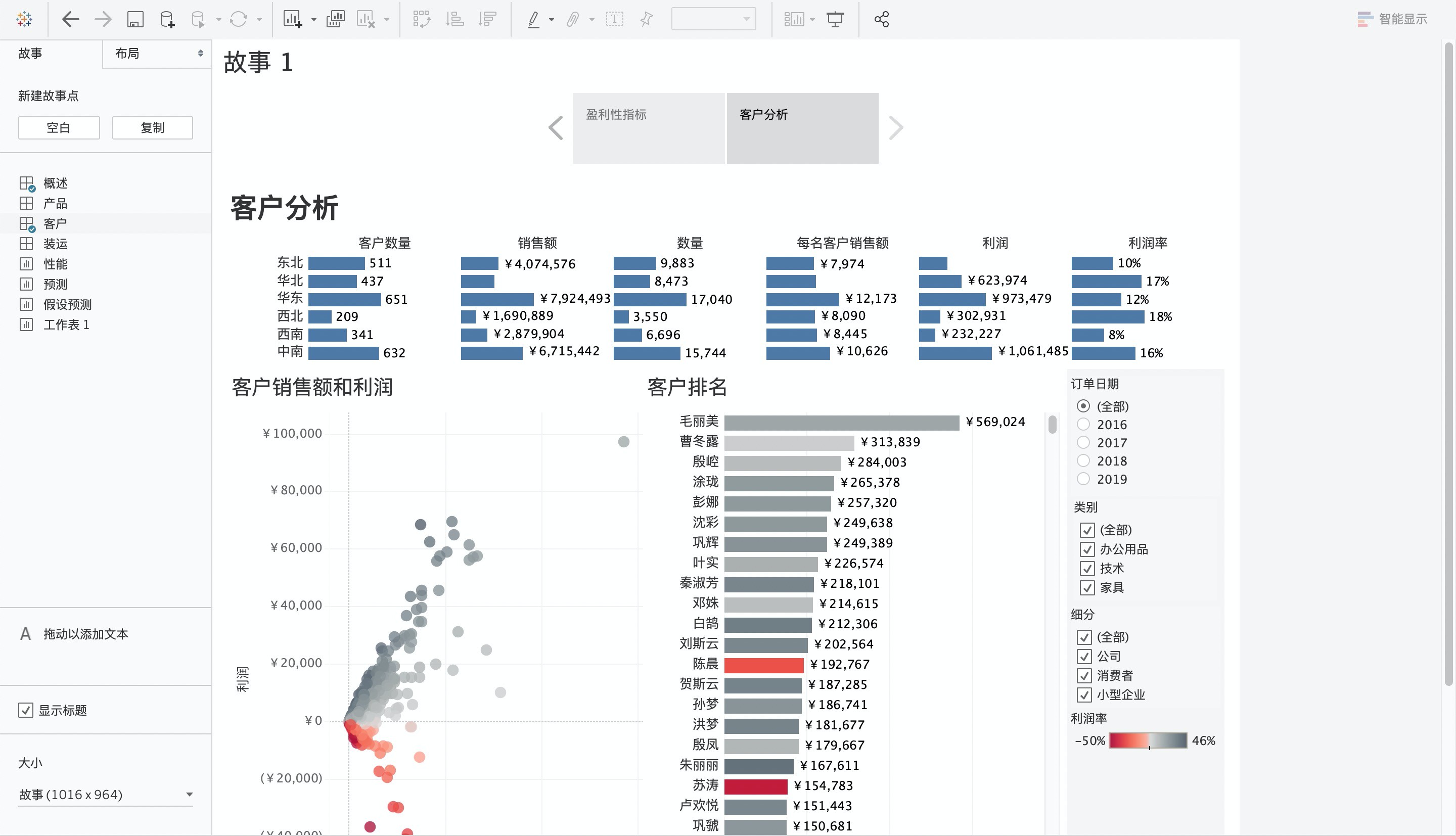Toggle the 显示标题 checkbox

tap(26, 710)
